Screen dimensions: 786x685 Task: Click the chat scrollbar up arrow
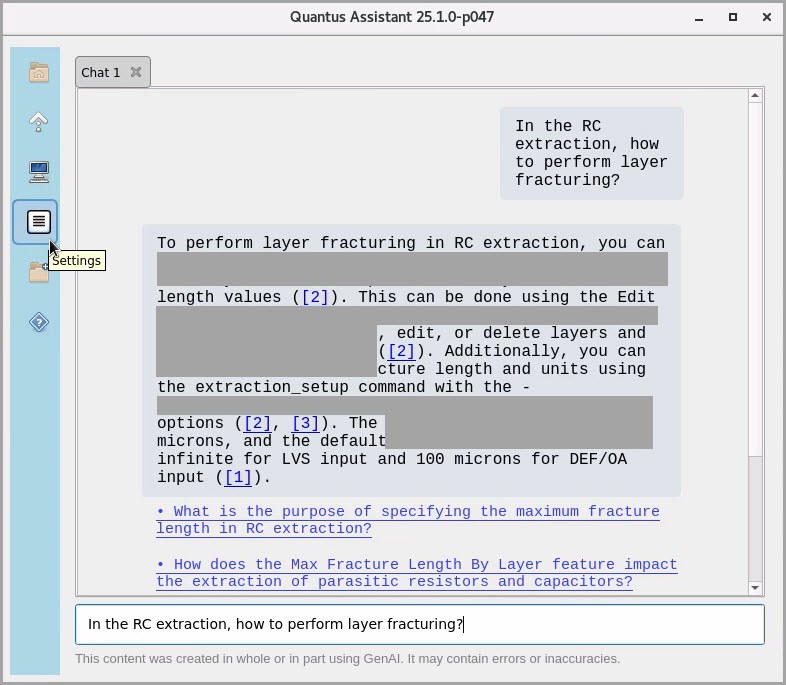[755, 95]
